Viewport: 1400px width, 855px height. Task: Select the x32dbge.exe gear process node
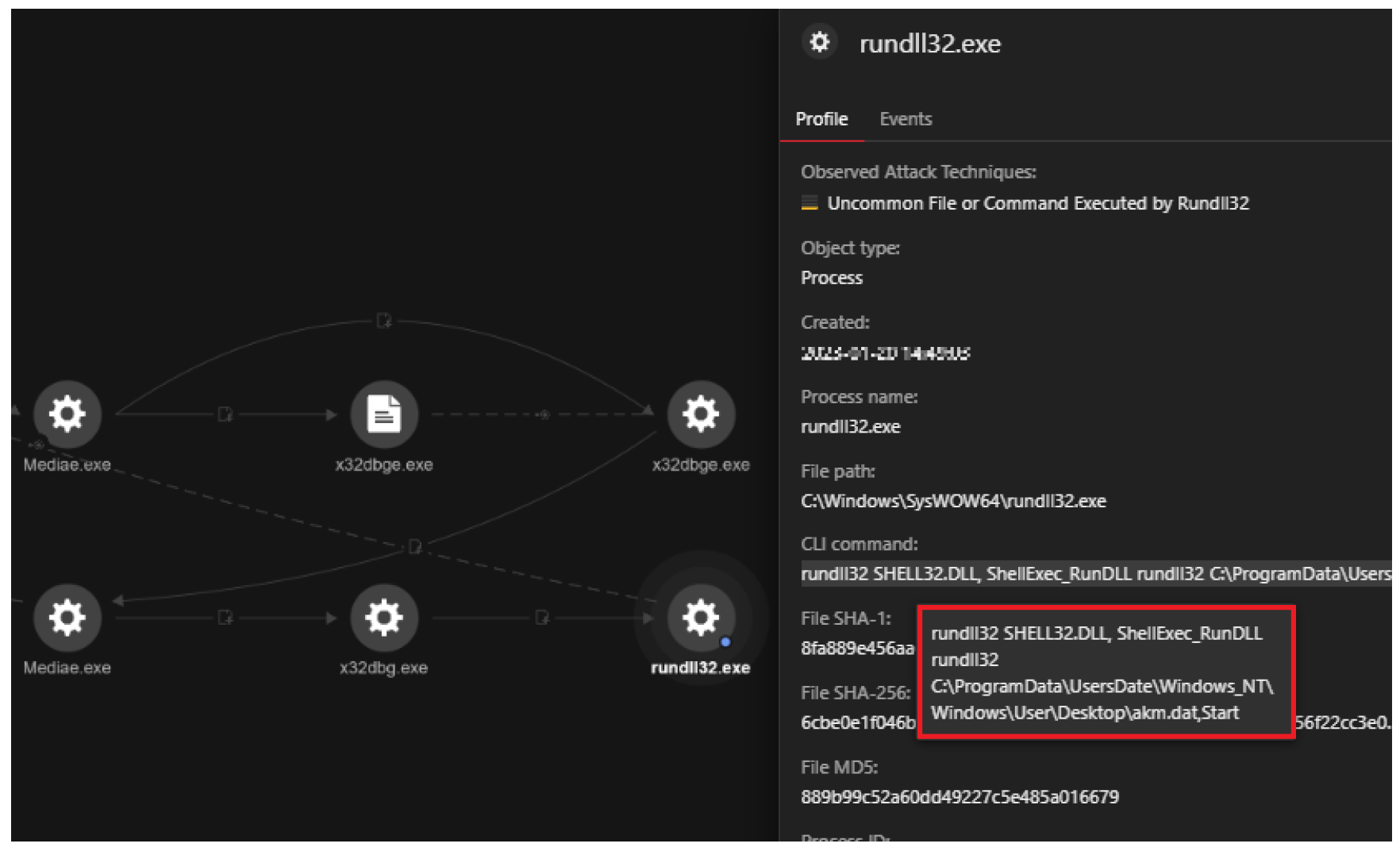(x=700, y=414)
